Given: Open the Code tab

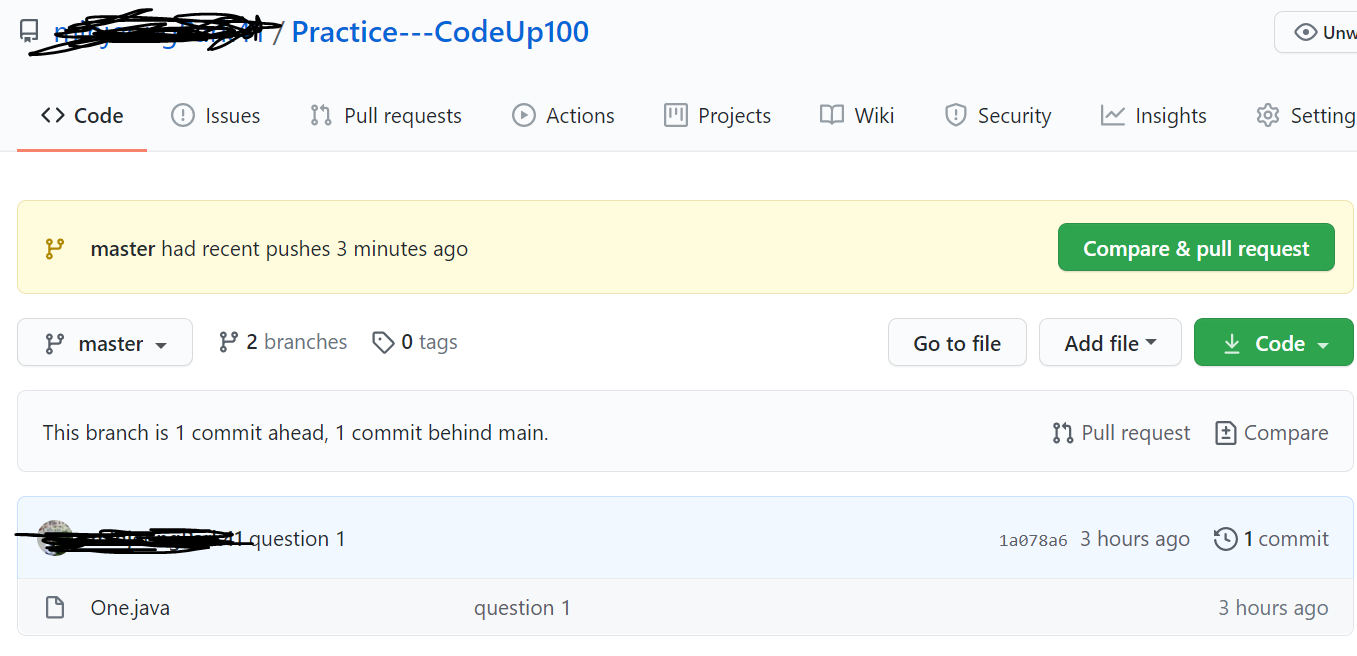Looking at the screenshot, I should [x=82, y=116].
